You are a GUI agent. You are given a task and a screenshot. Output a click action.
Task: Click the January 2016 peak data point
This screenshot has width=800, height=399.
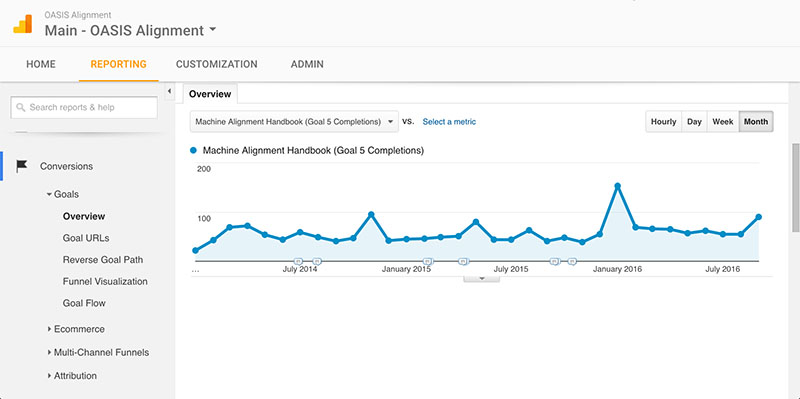[617, 186]
